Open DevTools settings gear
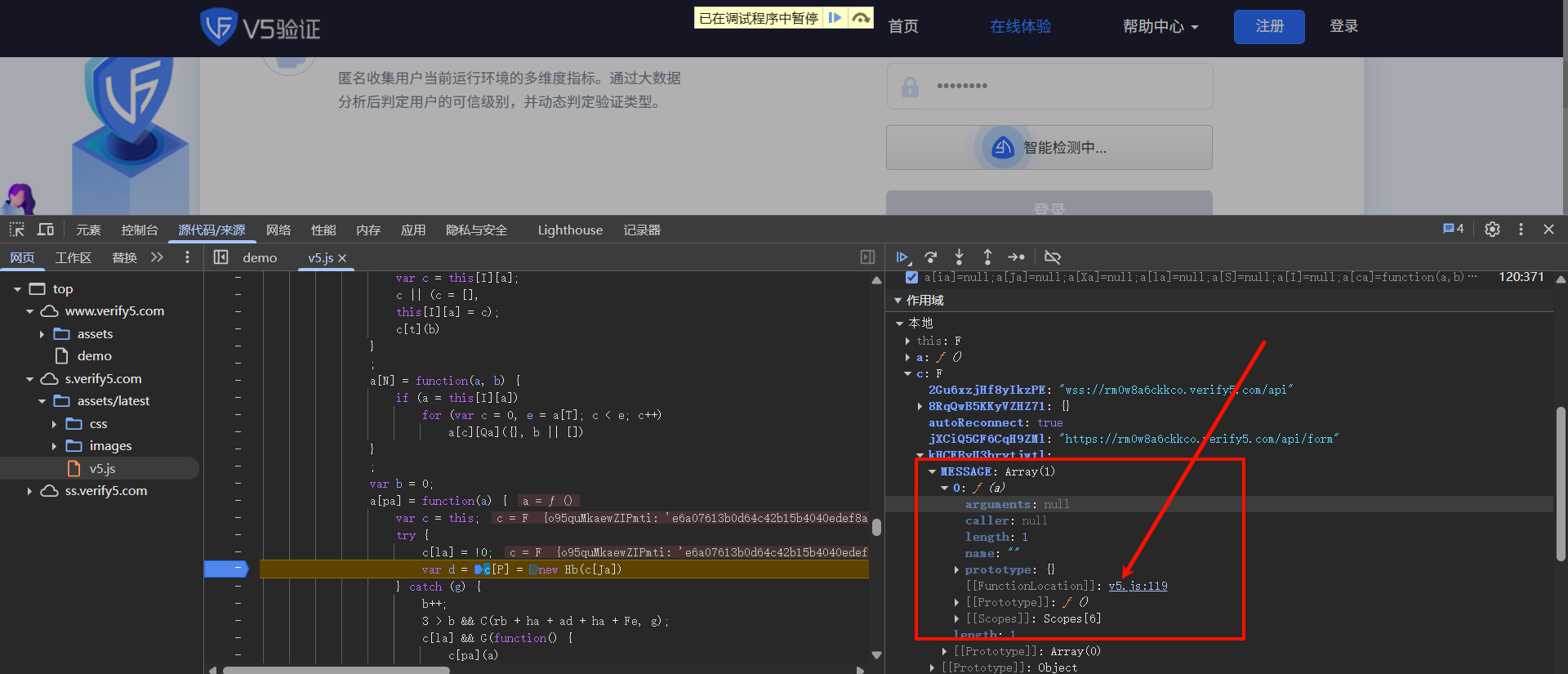This screenshot has width=1568, height=674. click(x=1492, y=230)
